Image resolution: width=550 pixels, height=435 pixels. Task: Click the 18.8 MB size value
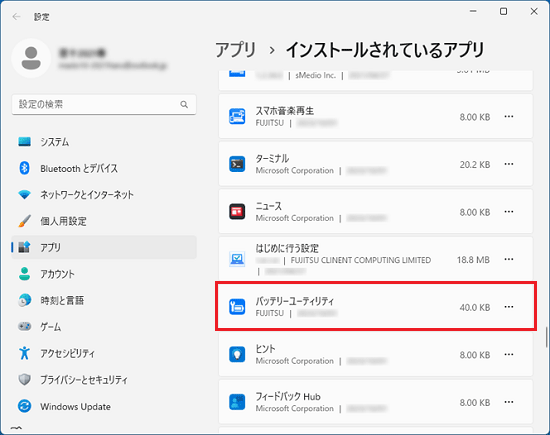(473, 260)
